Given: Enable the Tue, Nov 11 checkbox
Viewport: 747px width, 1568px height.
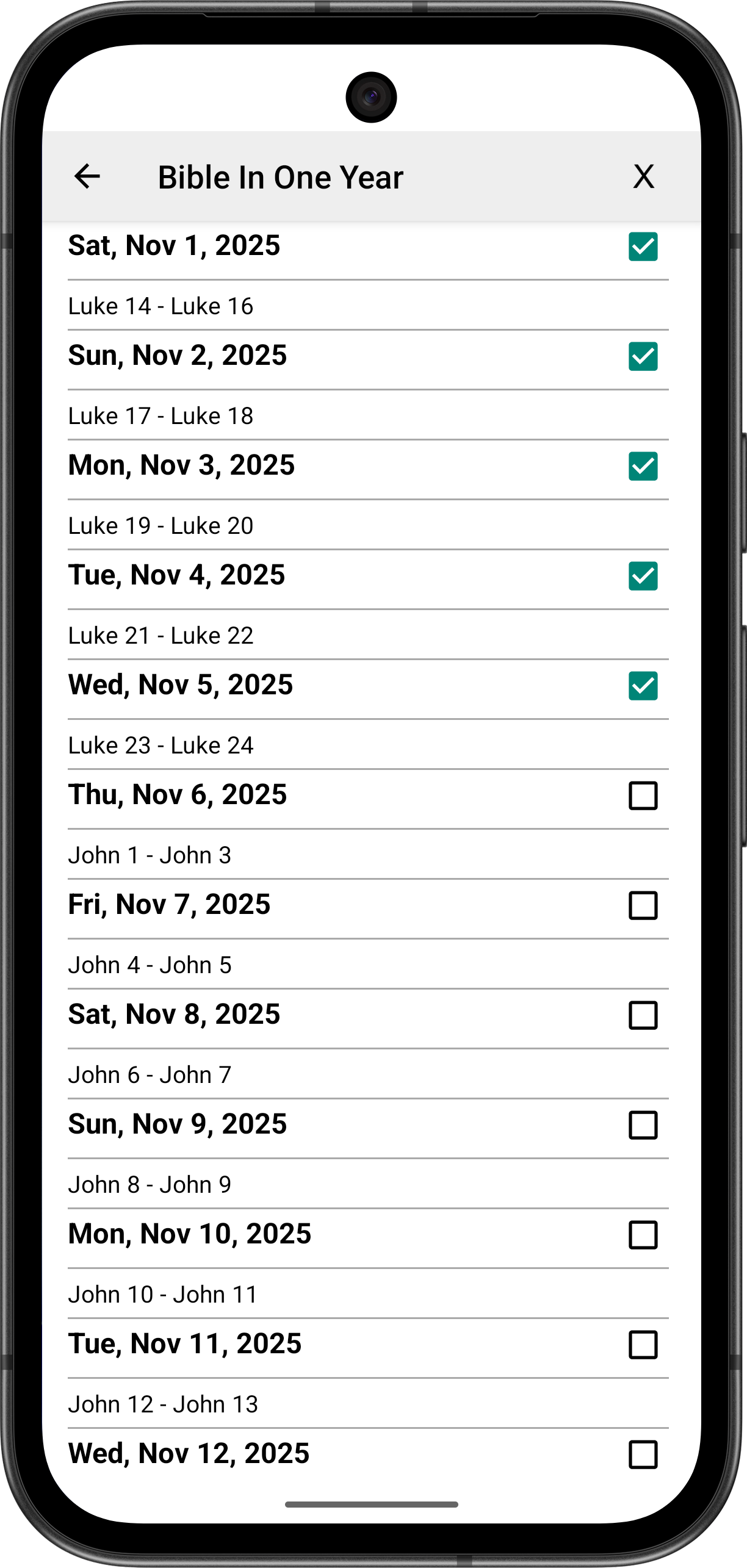Looking at the screenshot, I should pos(643,1345).
